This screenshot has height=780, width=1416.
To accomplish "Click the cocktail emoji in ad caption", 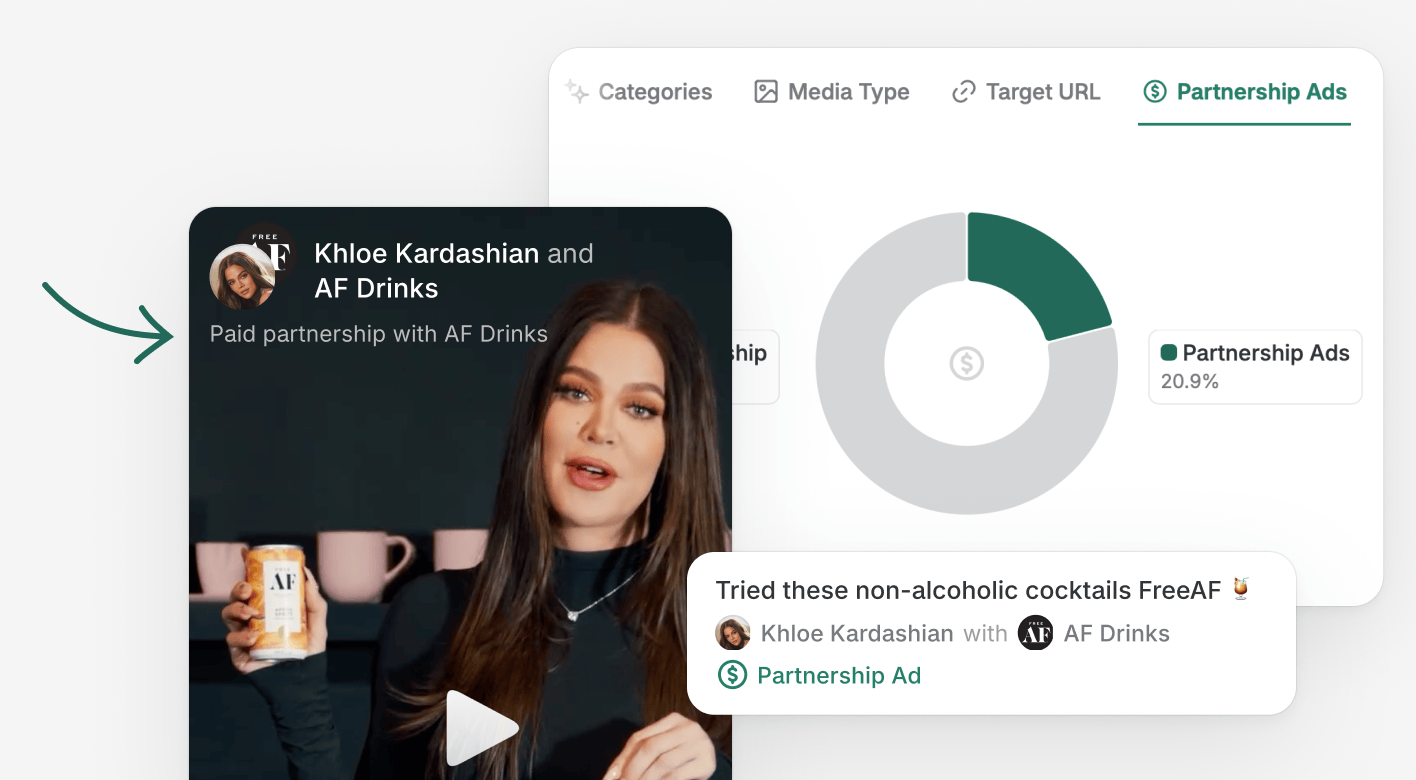I will tap(1241, 589).
